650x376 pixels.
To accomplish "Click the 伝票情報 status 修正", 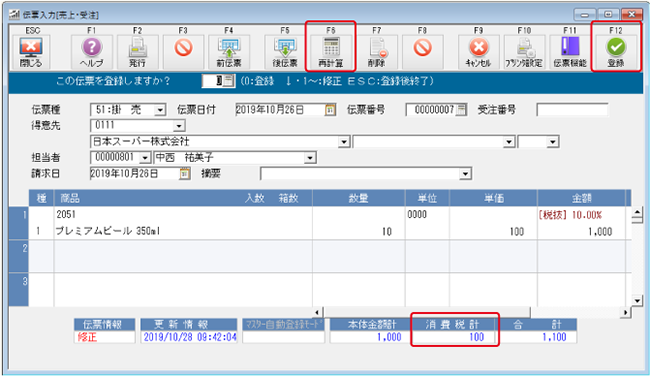I will [87, 337].
